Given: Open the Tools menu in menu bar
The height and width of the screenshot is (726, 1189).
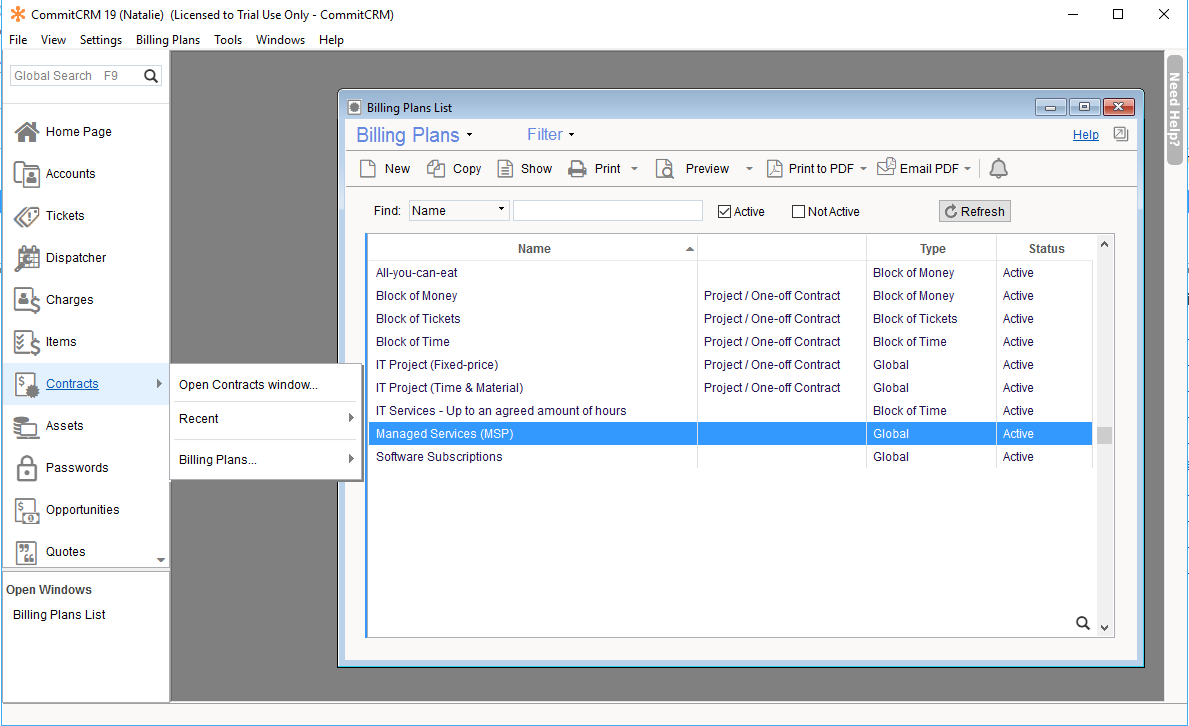Looking at the screenshot, I should [x=228, y=40].
